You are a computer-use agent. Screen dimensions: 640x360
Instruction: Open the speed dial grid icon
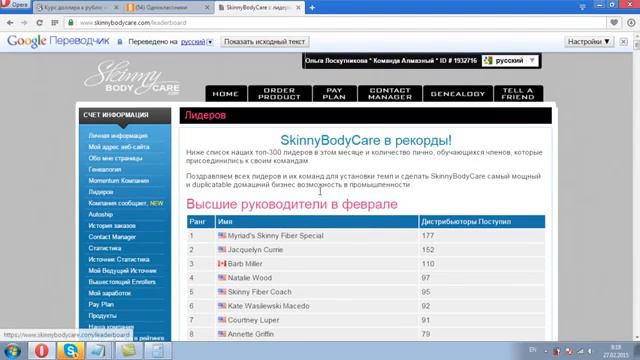[x=55, y=23]
